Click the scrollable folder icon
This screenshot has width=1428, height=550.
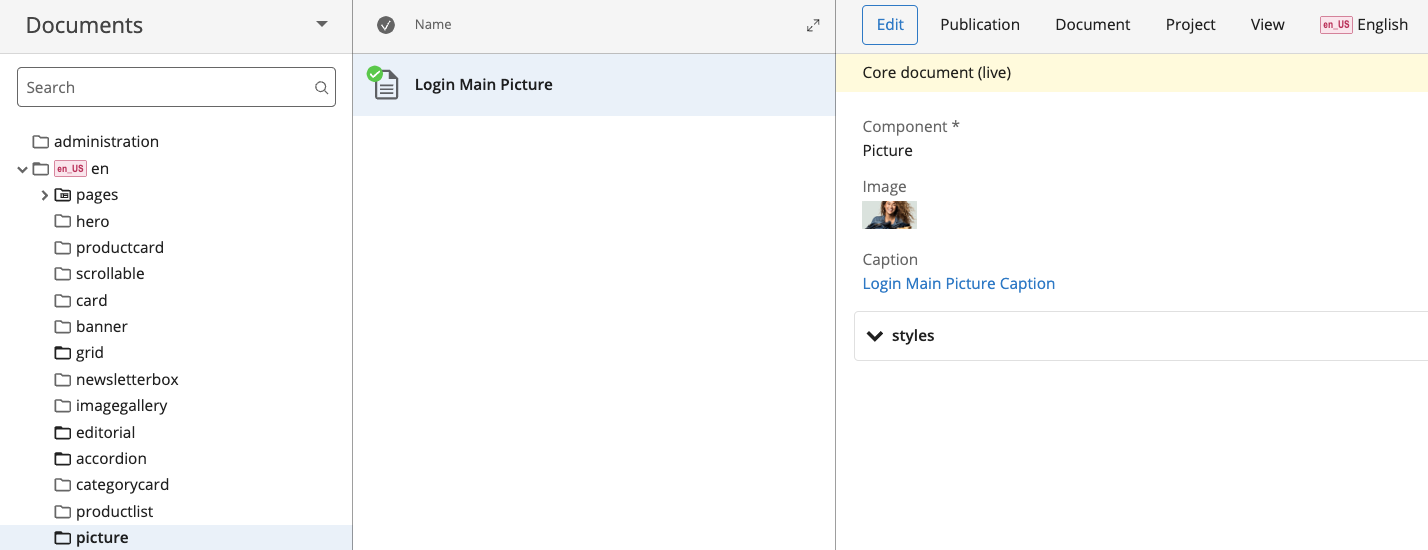[63, 274]
